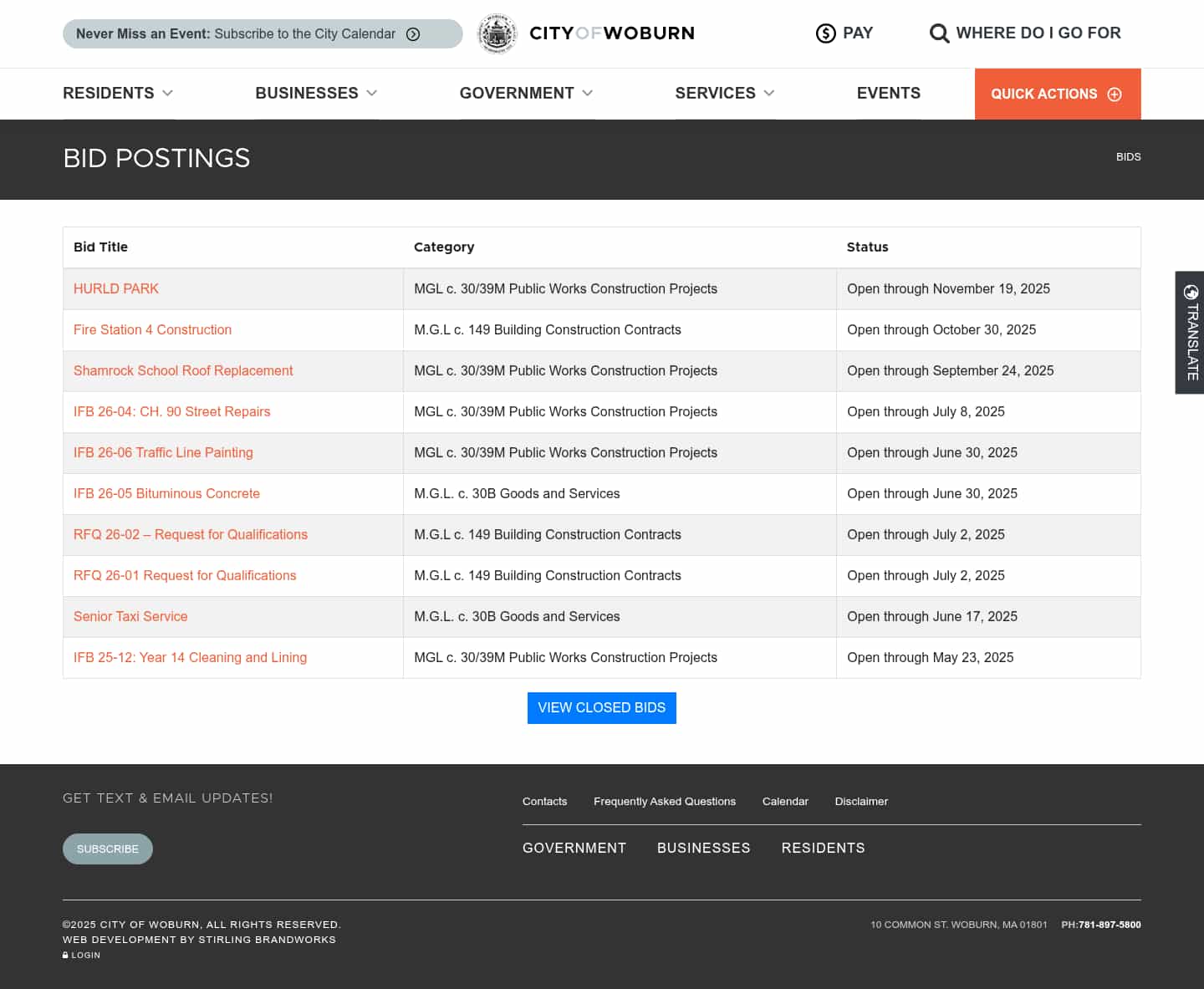Click the dollar sign PAY icon
Image resolution: width=1204 pixels, height=989 pixels.
click(x=826, y=33)
